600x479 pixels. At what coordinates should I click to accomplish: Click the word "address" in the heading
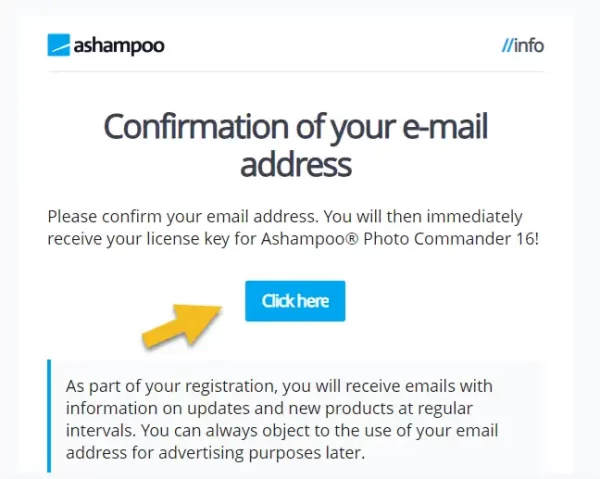[296, 165]
